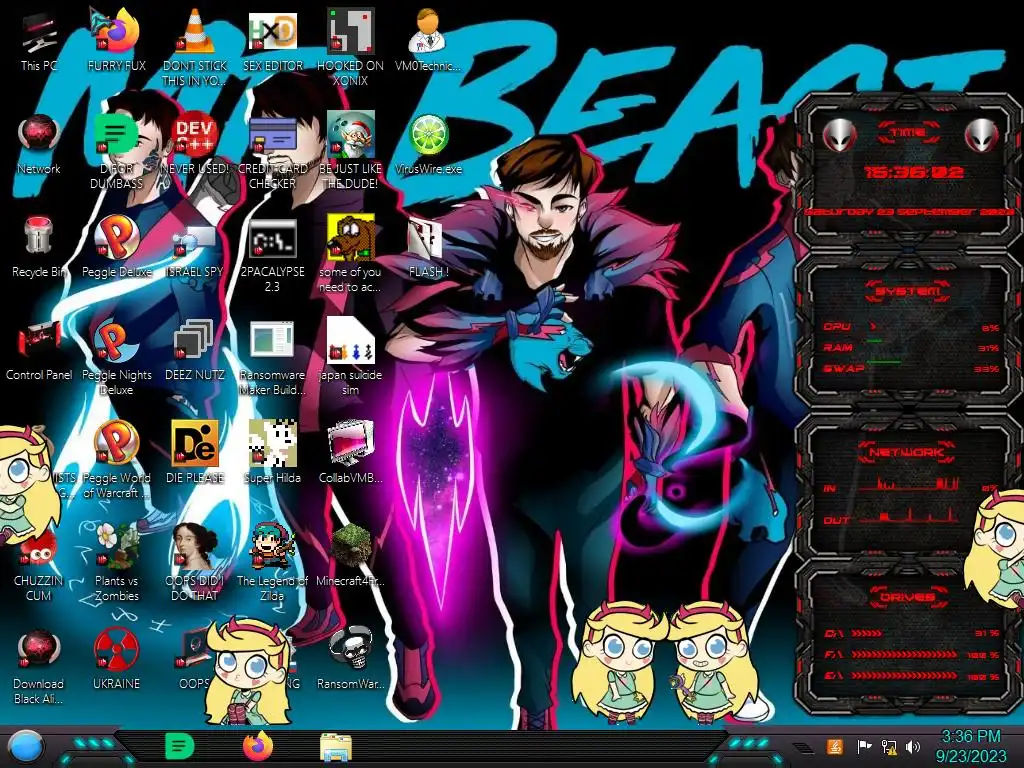Click the network OUT graph
Screen dimensions: 1024x768
910,516
